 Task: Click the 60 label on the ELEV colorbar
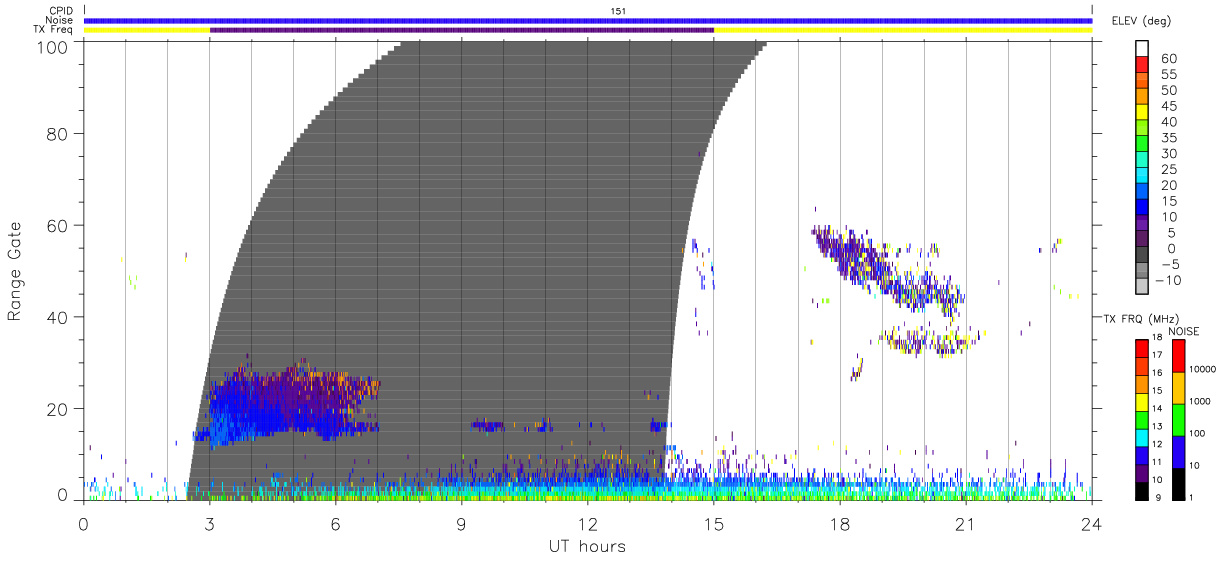tap(1168, 59)
